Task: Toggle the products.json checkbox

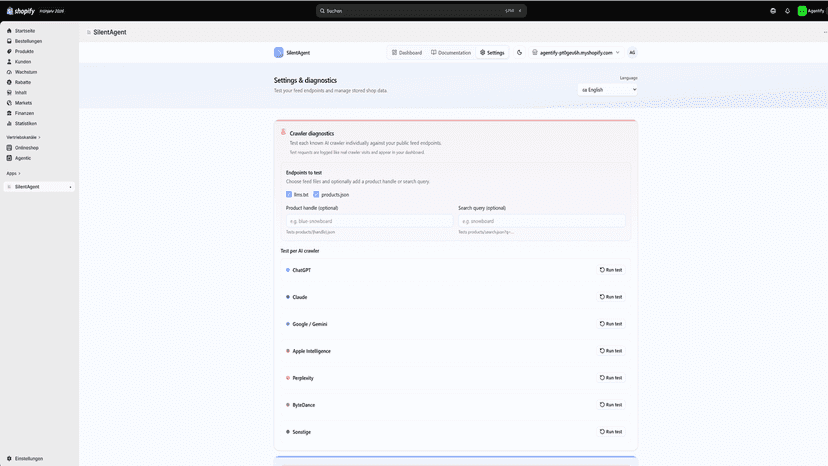Action: tap(316, 194)
